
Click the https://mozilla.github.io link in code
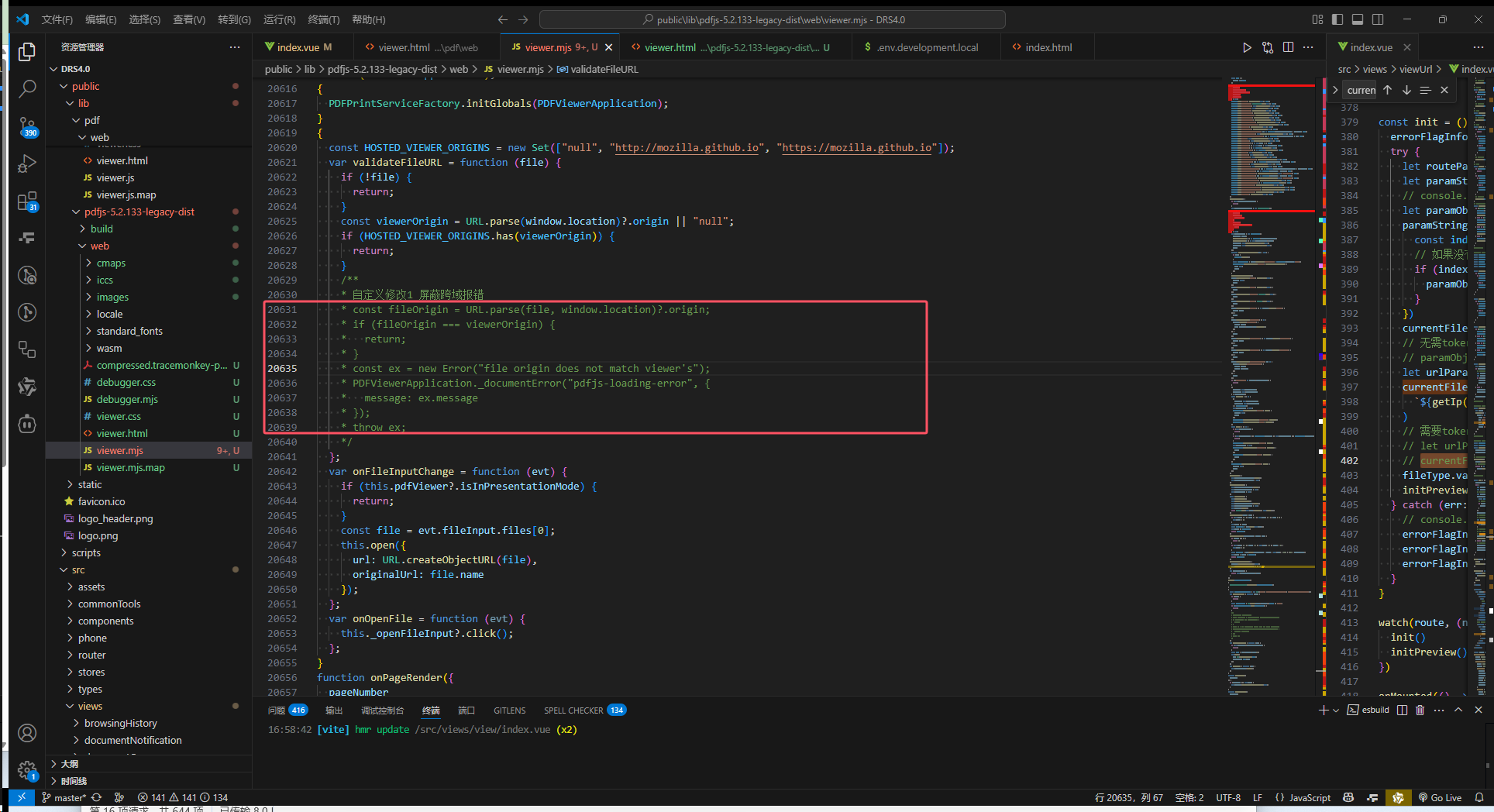tap(857, 147)
